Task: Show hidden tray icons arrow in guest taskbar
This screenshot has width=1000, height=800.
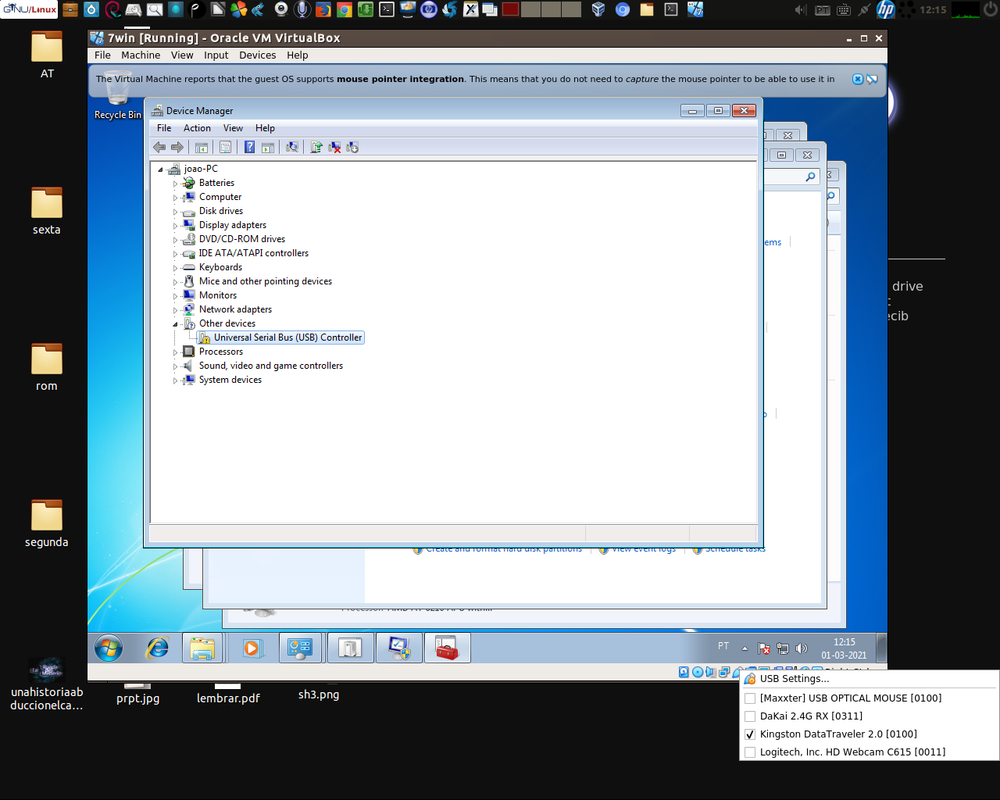Action: (x=744, y=649)
